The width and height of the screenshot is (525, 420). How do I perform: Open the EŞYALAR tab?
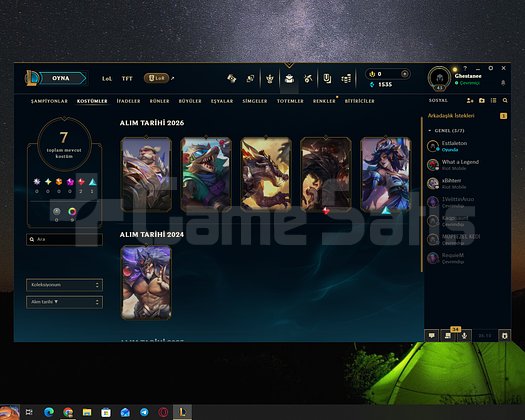(x=222, y=101)
